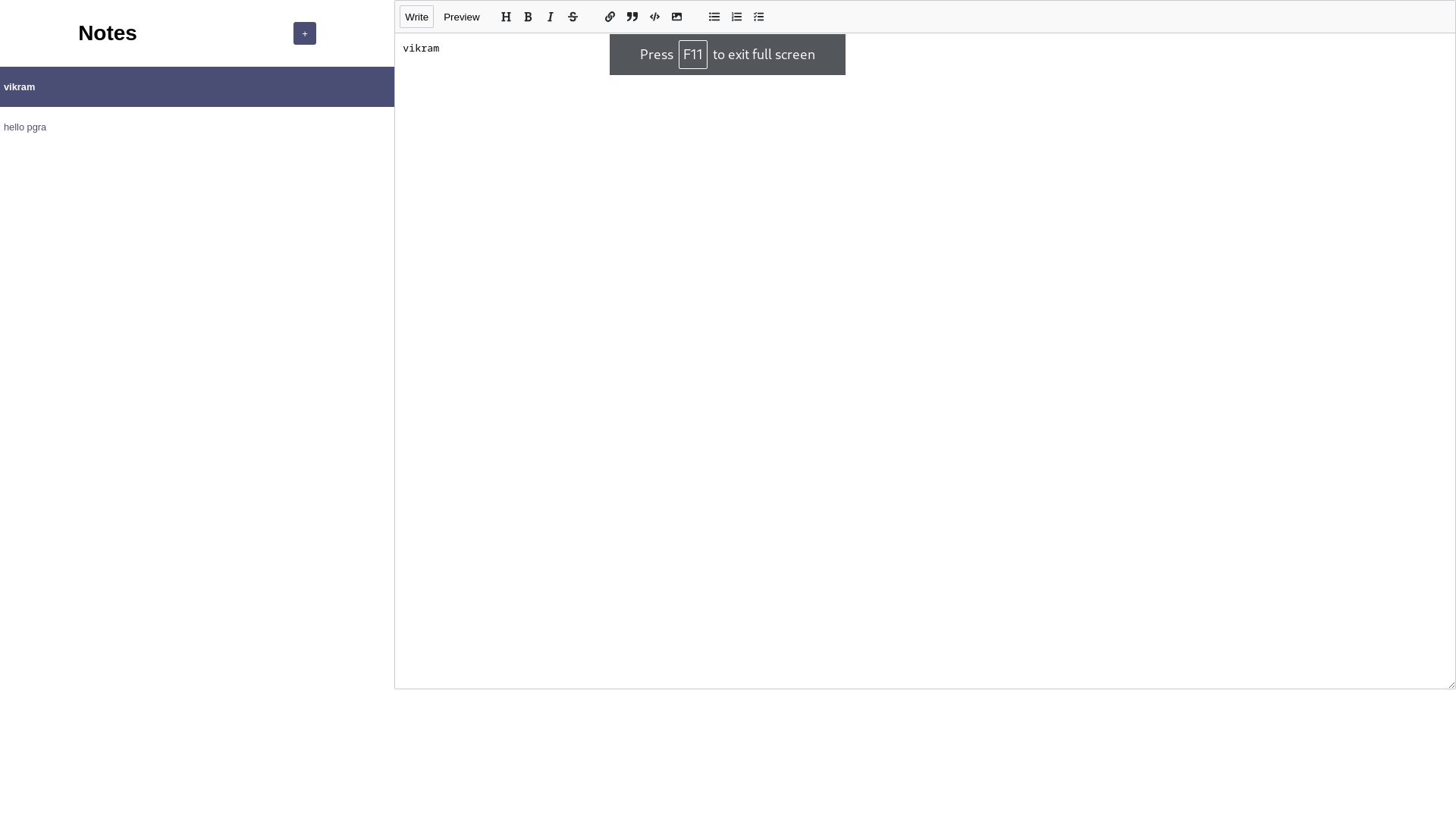Click the Notes heading
1456x819 pixels.
click(x=108, y=33)
